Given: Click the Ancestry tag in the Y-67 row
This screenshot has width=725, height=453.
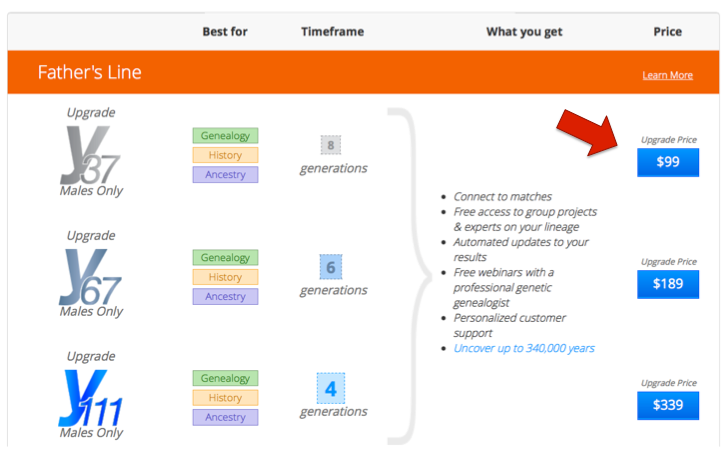Looking at the screenshot, I should tap(225, 296).
